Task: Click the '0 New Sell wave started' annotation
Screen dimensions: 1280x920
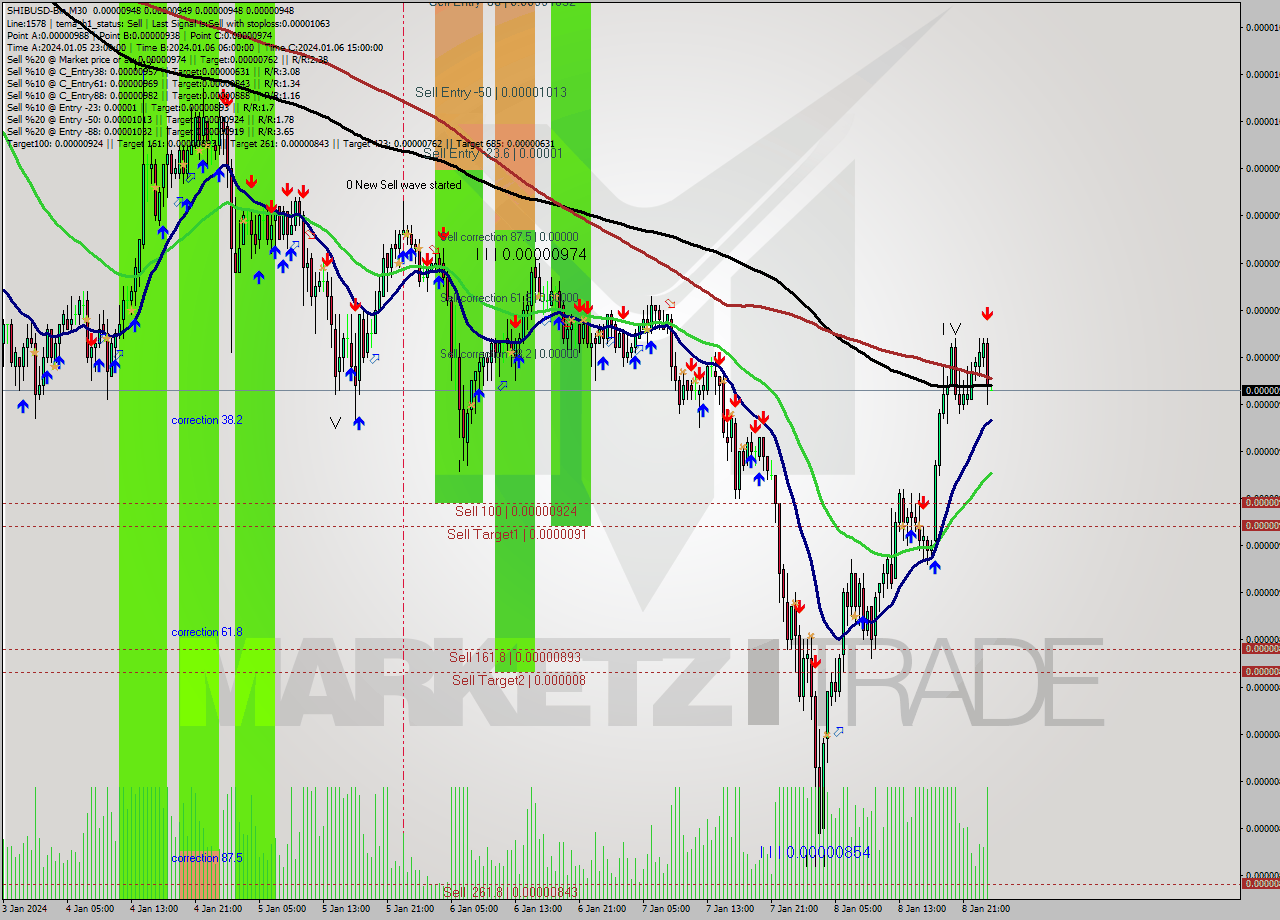Action: [x=404, y=185]
